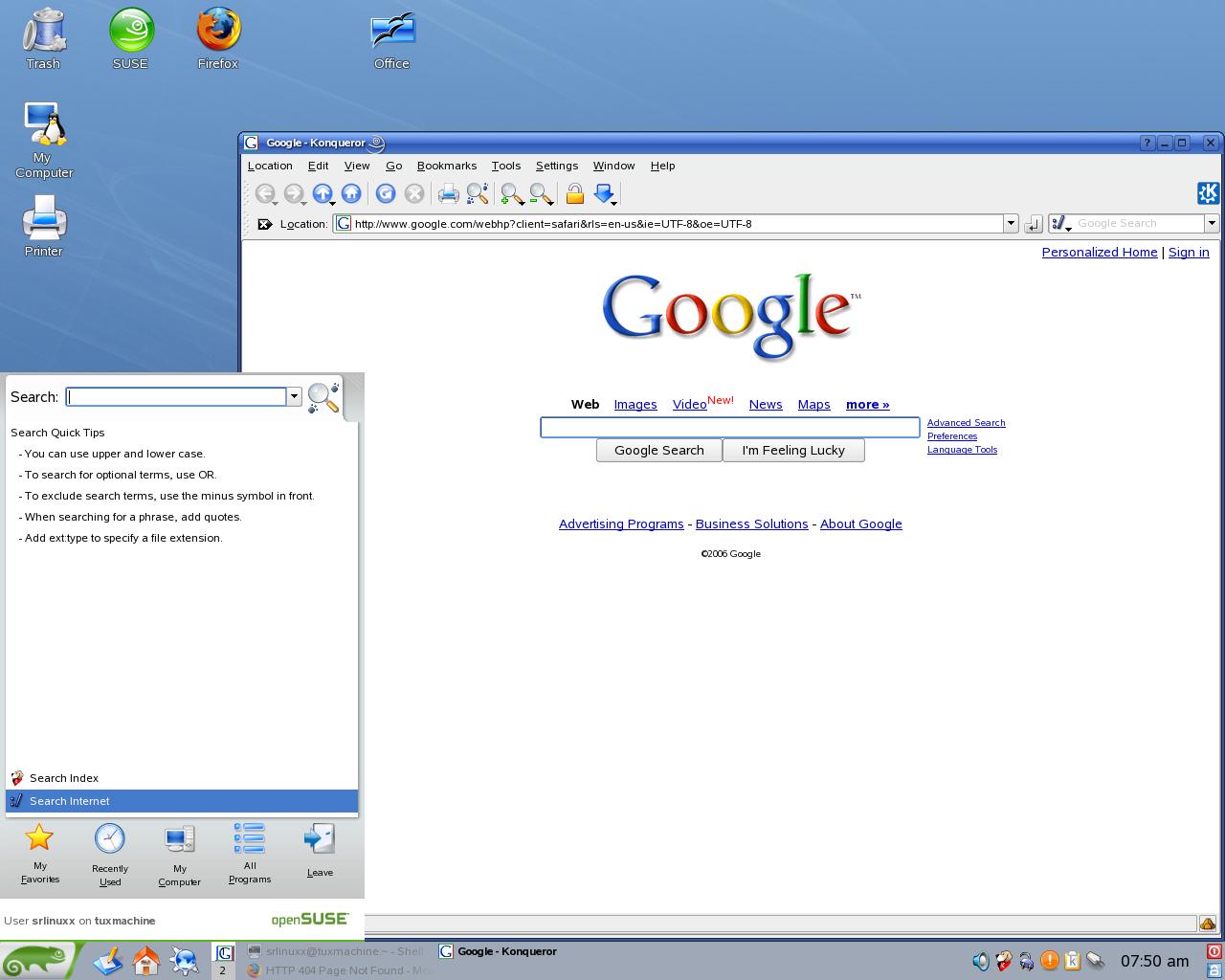This screenshot has height=980, width=1225.
Task: Focus the Google page search field
Action: tap(730, 427)
